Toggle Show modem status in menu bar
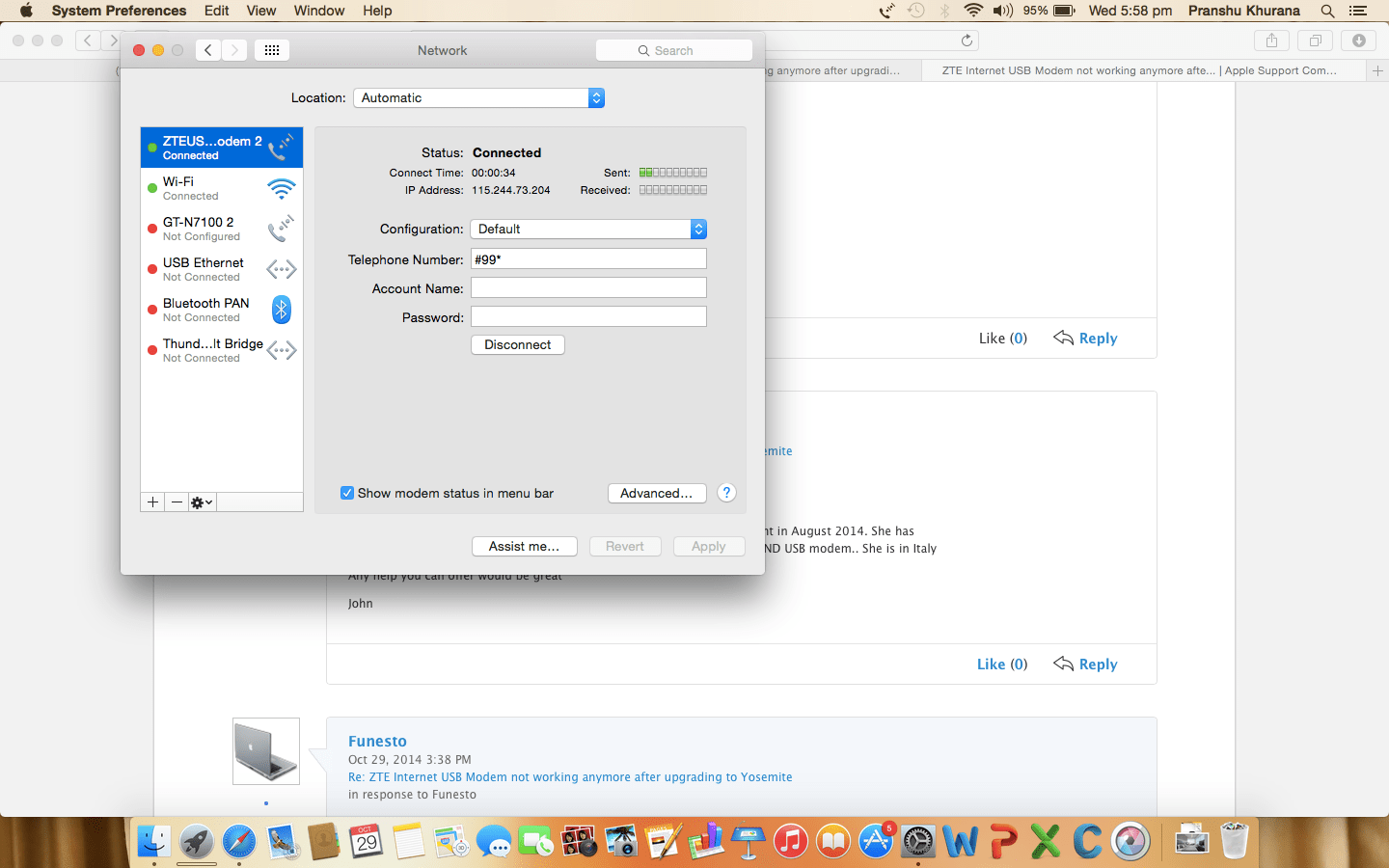Image resolution: width=1389 pixels, height=868 pixels. tap(347, 493)
